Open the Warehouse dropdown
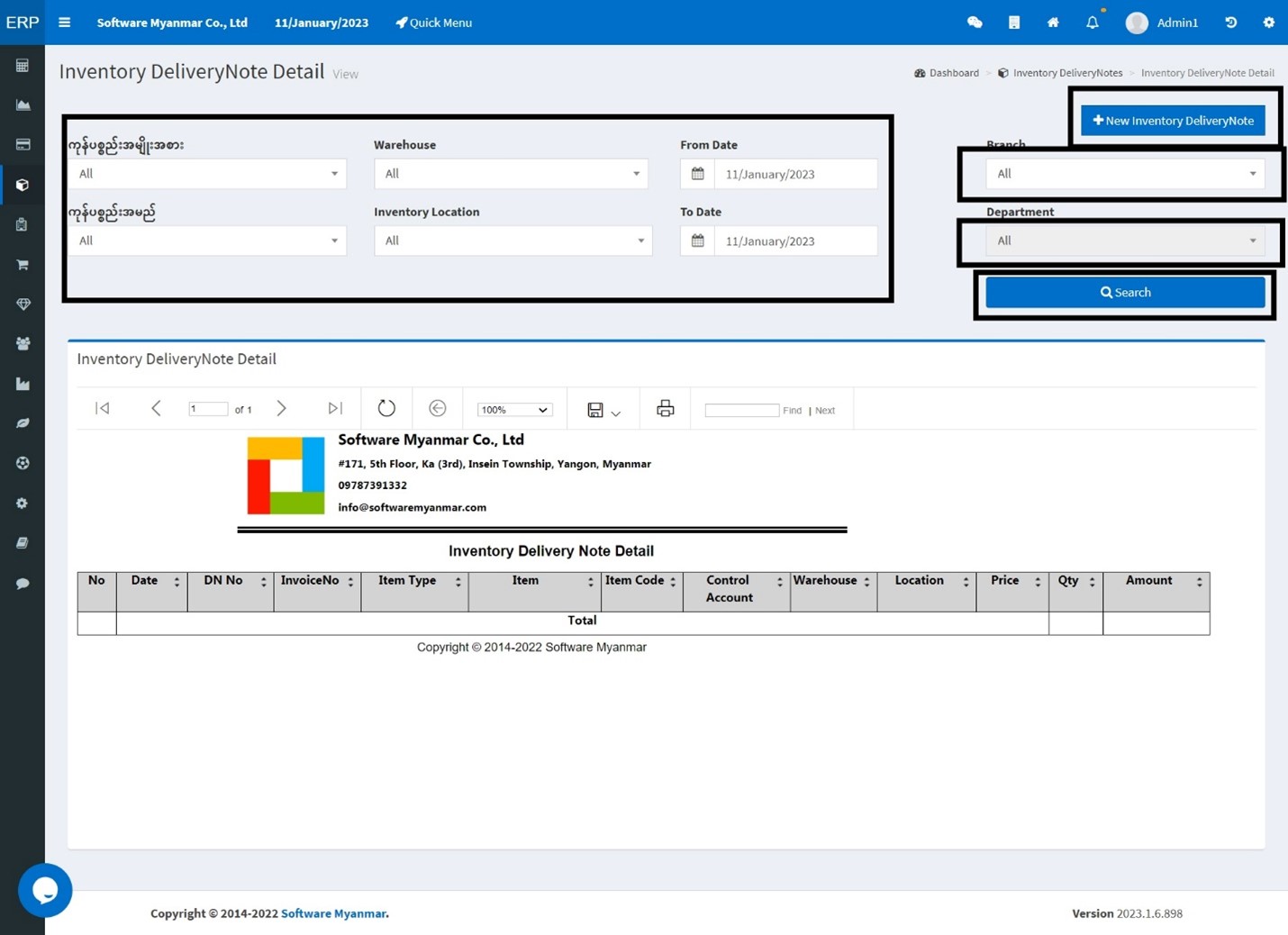This screenshot has height=935, width=1288. [x=511, y=174]
